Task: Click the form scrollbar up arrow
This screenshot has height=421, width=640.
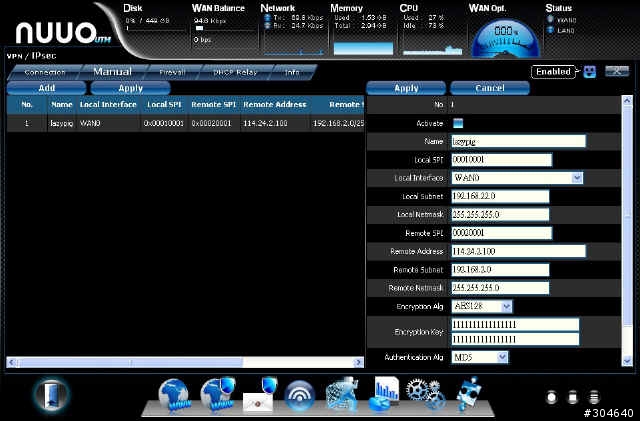Action: tap(627, 100)
